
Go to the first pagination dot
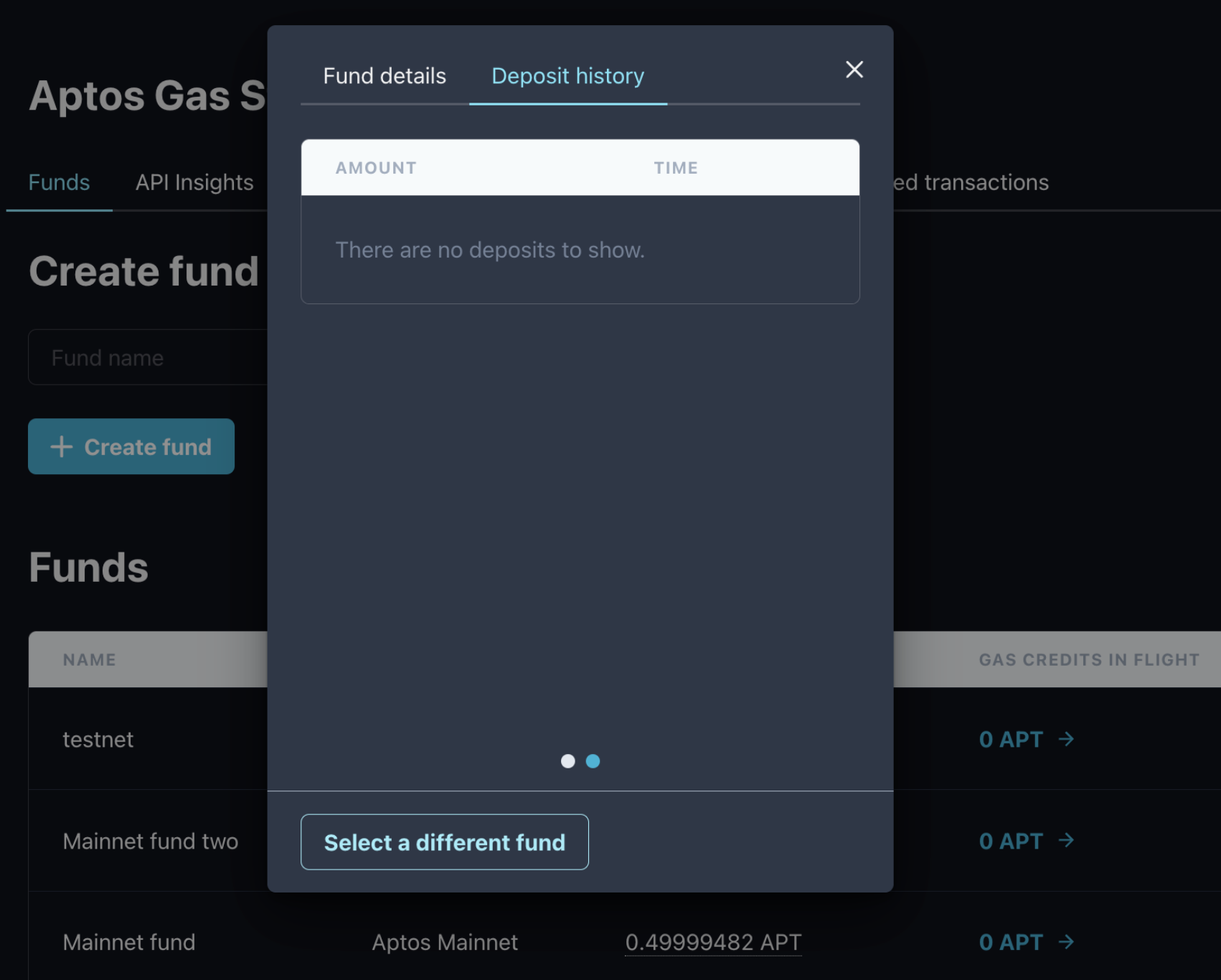567,761
